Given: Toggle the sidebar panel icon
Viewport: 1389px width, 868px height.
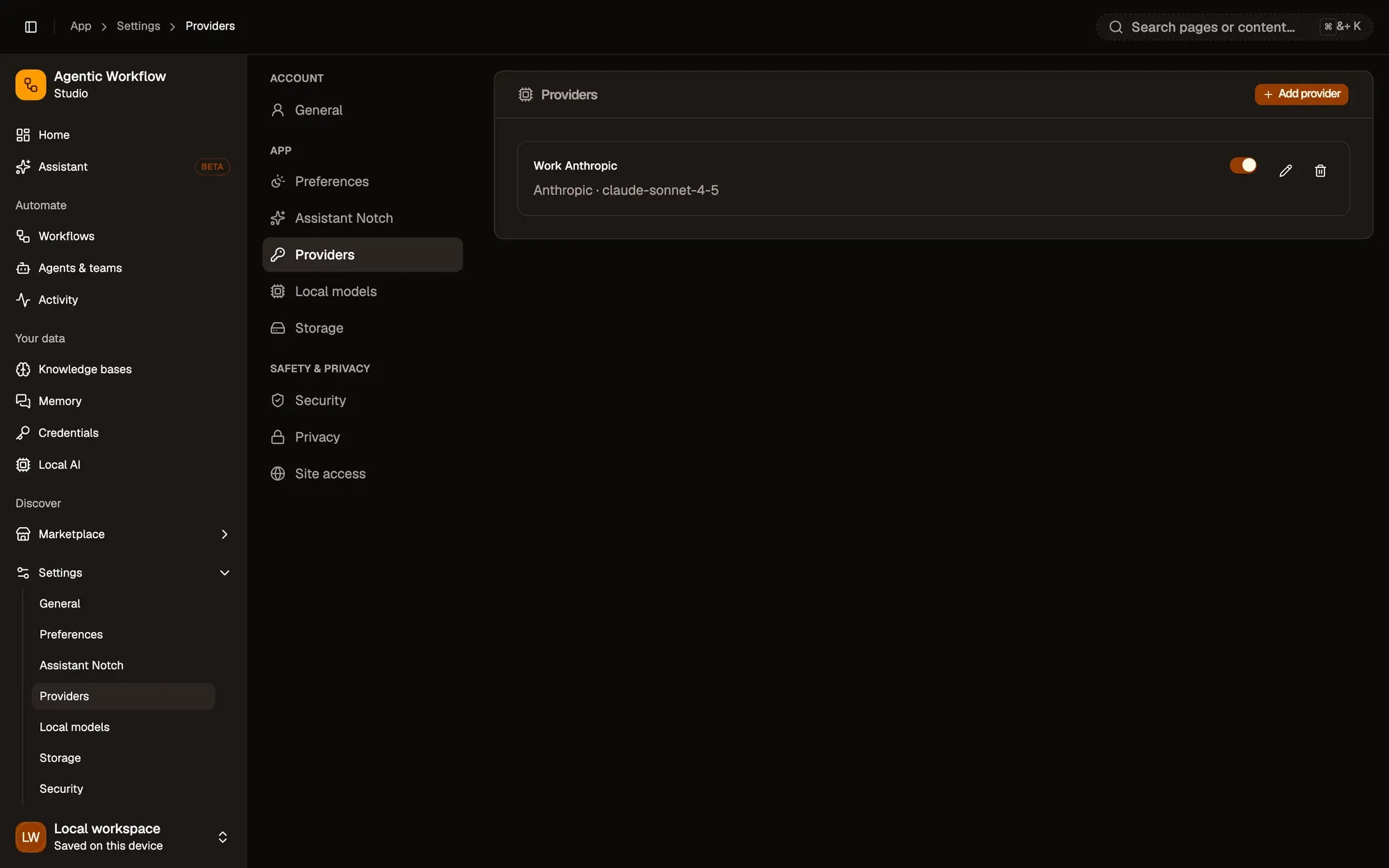Looking at the screenshot, I should [x=31, y=26].
